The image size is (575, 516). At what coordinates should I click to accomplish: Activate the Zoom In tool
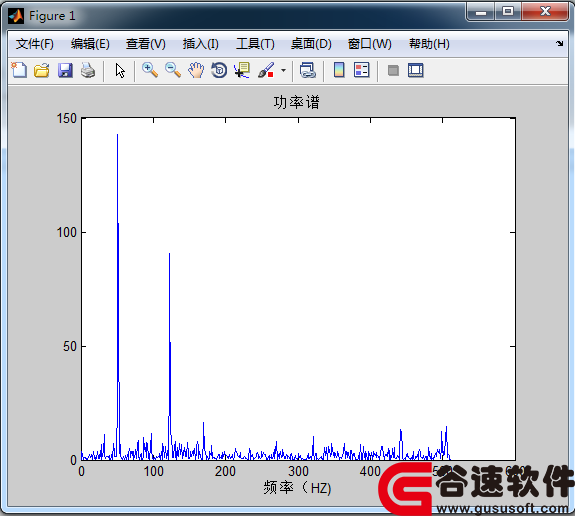coord(150,70)
